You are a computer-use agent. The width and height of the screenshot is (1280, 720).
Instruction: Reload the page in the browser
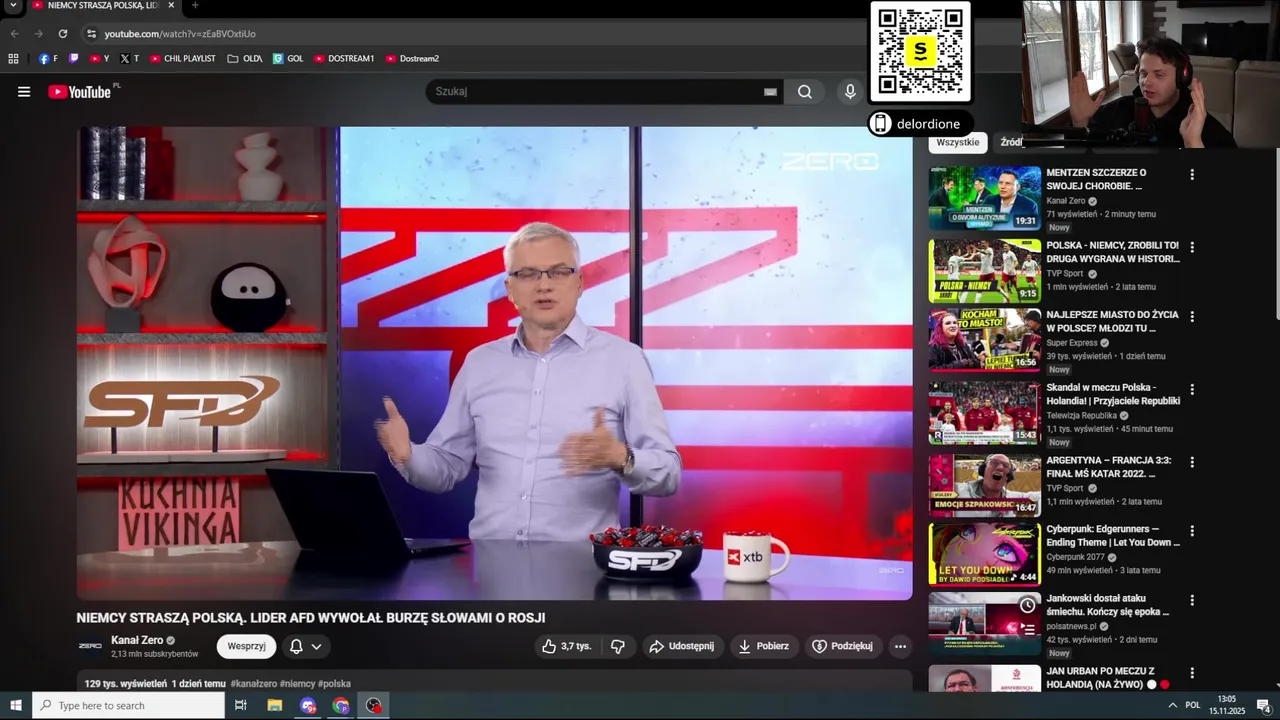tap(62, 34)
